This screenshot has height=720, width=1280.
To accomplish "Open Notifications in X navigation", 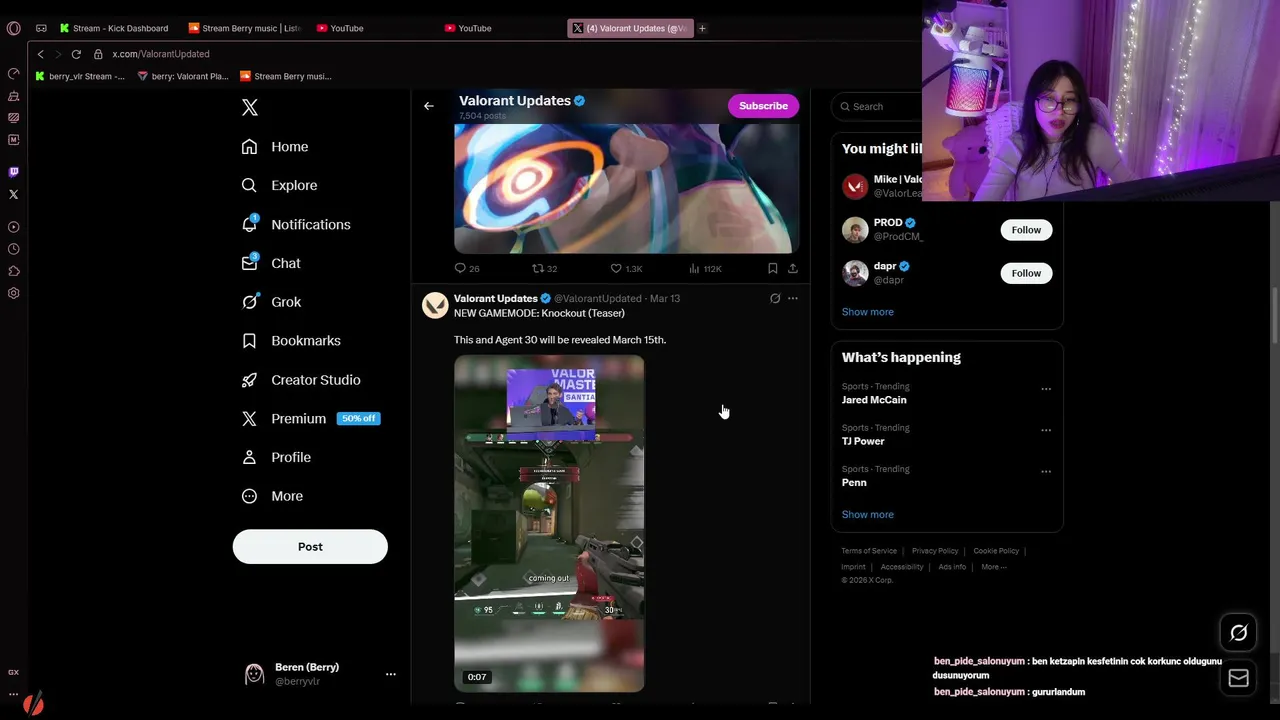I will click(x=296, y=224).
